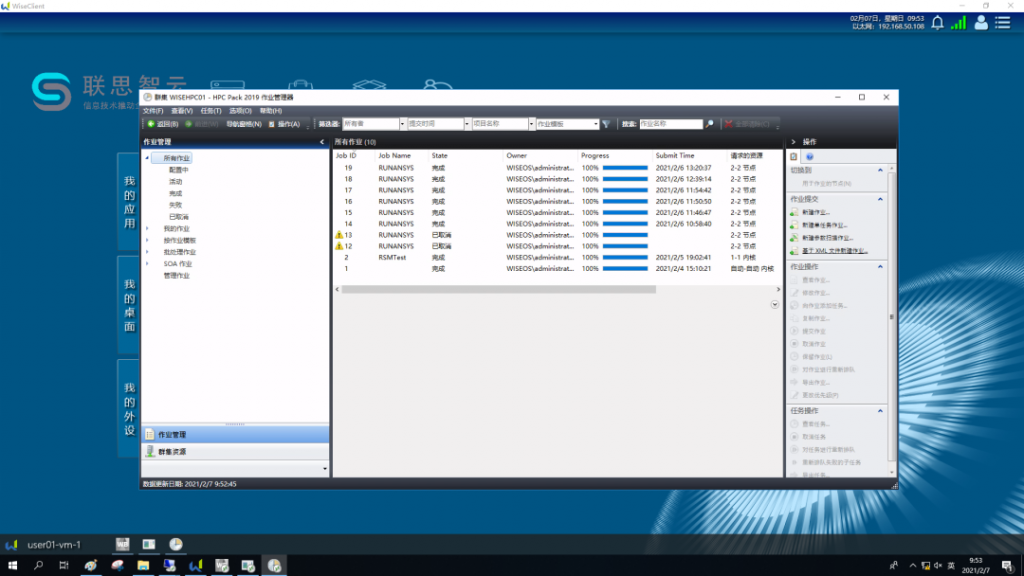Image resolution: width=1024 pixels, height=576 pixels.
Task: Expand the SOA 作业 tree node
Action: click(148, 264)
